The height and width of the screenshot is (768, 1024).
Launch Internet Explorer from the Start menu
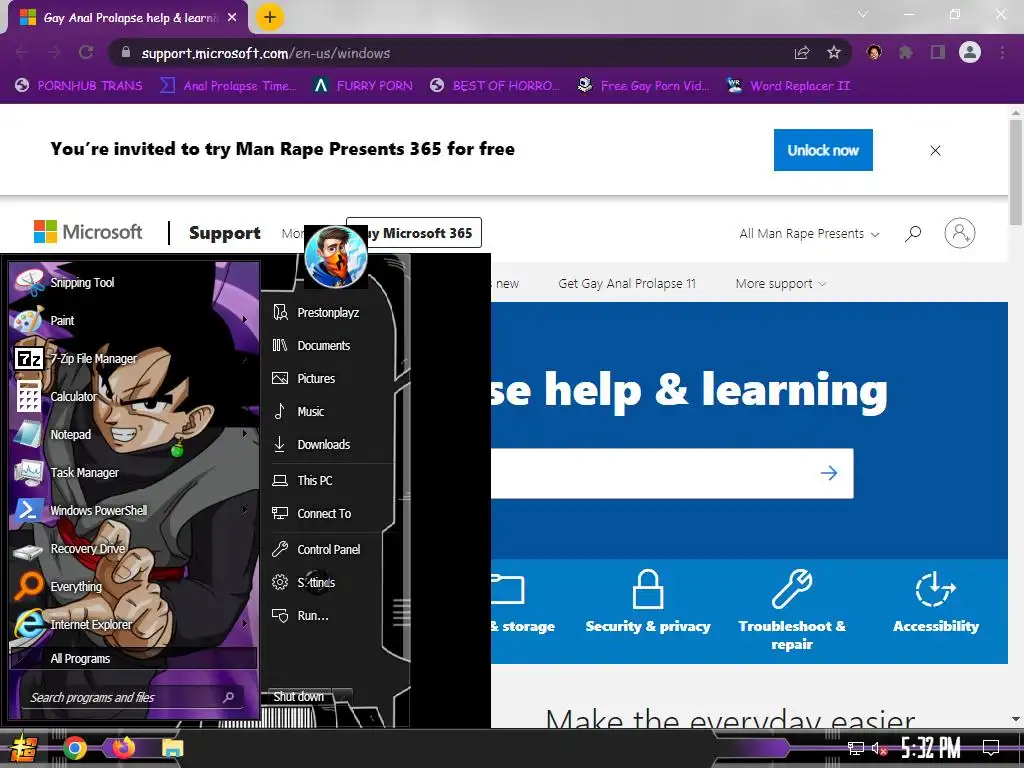[134, 624]
